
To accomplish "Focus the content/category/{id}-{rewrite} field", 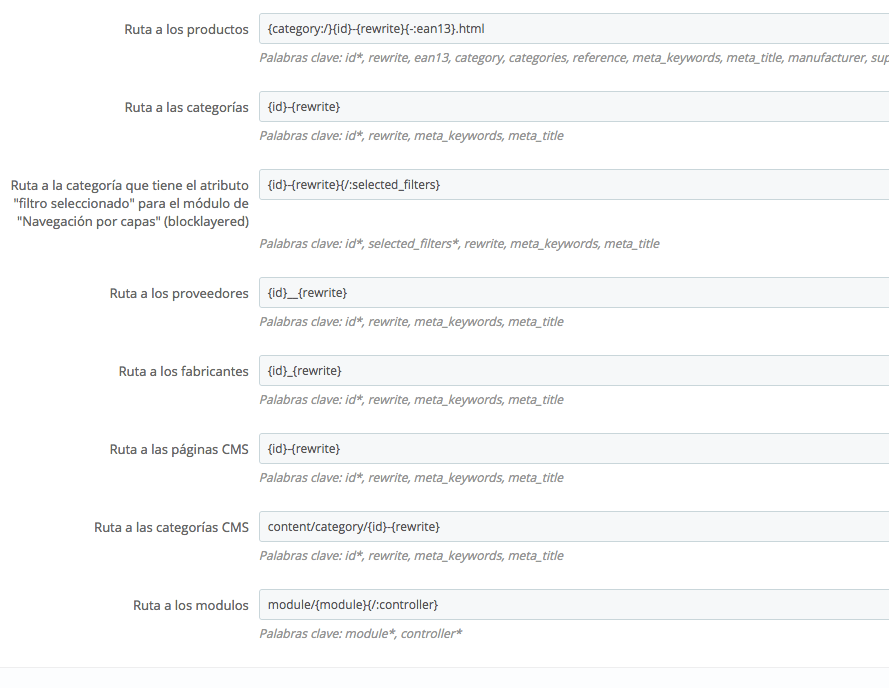I will click(x=574, y=526).
